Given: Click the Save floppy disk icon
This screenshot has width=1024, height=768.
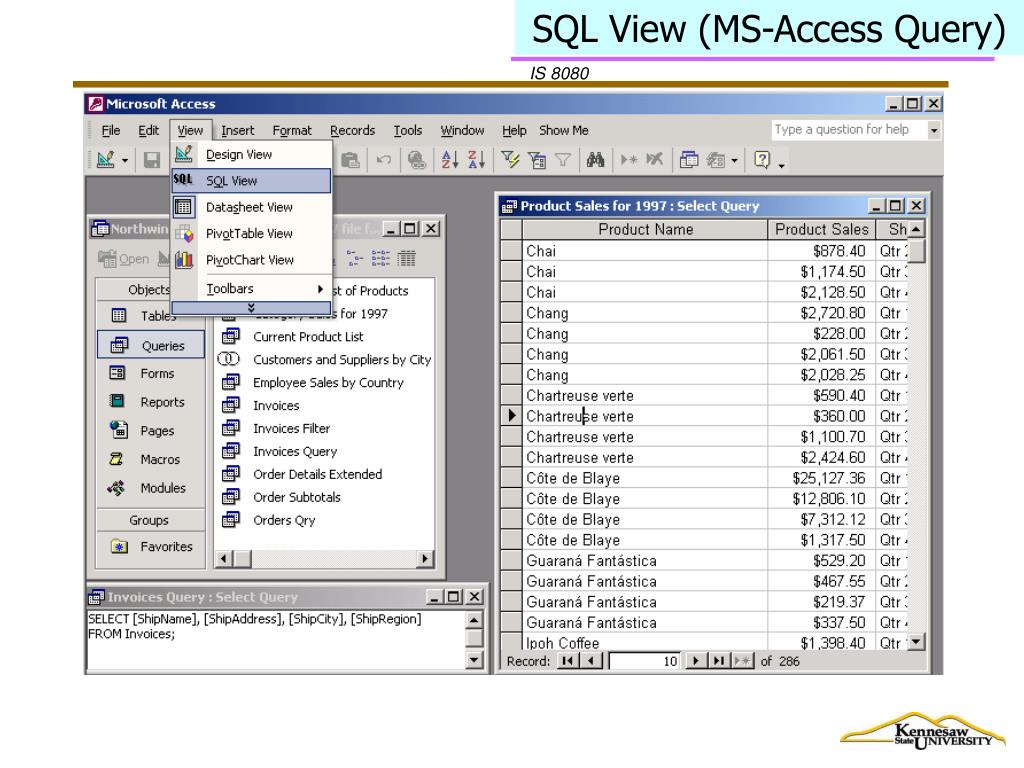Looking at the screenshot, I should pyautogui.click(x=152, y=160).
